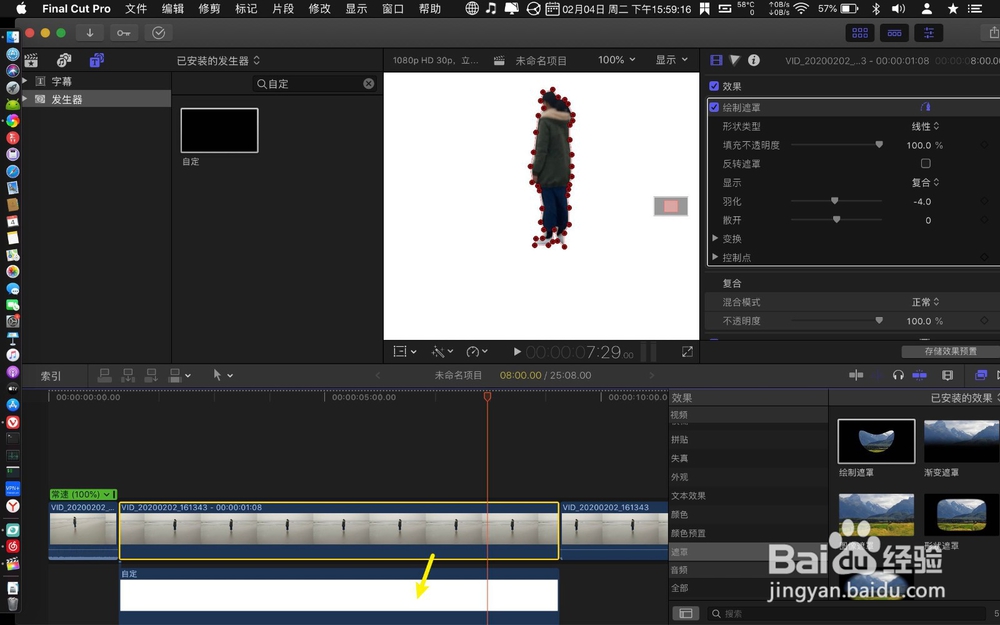This screenshot has width=1000, height=625.
Task: Open the timeline 索引 index button
Action: pyautogui.click(x=51, y=376)
